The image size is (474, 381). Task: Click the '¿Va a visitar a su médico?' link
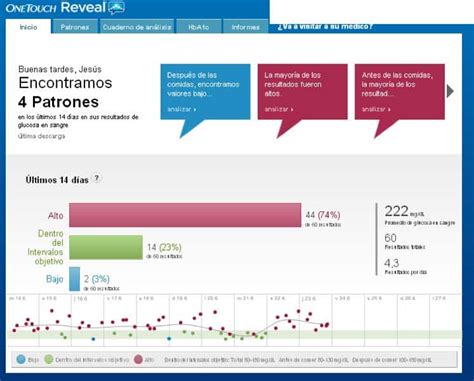(325, 26)
